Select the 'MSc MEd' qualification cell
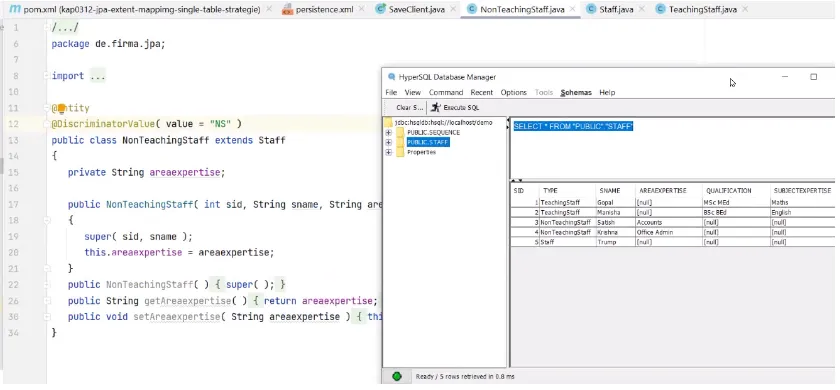This screenshot has width=840, height=390. click(x=735, y=202)
